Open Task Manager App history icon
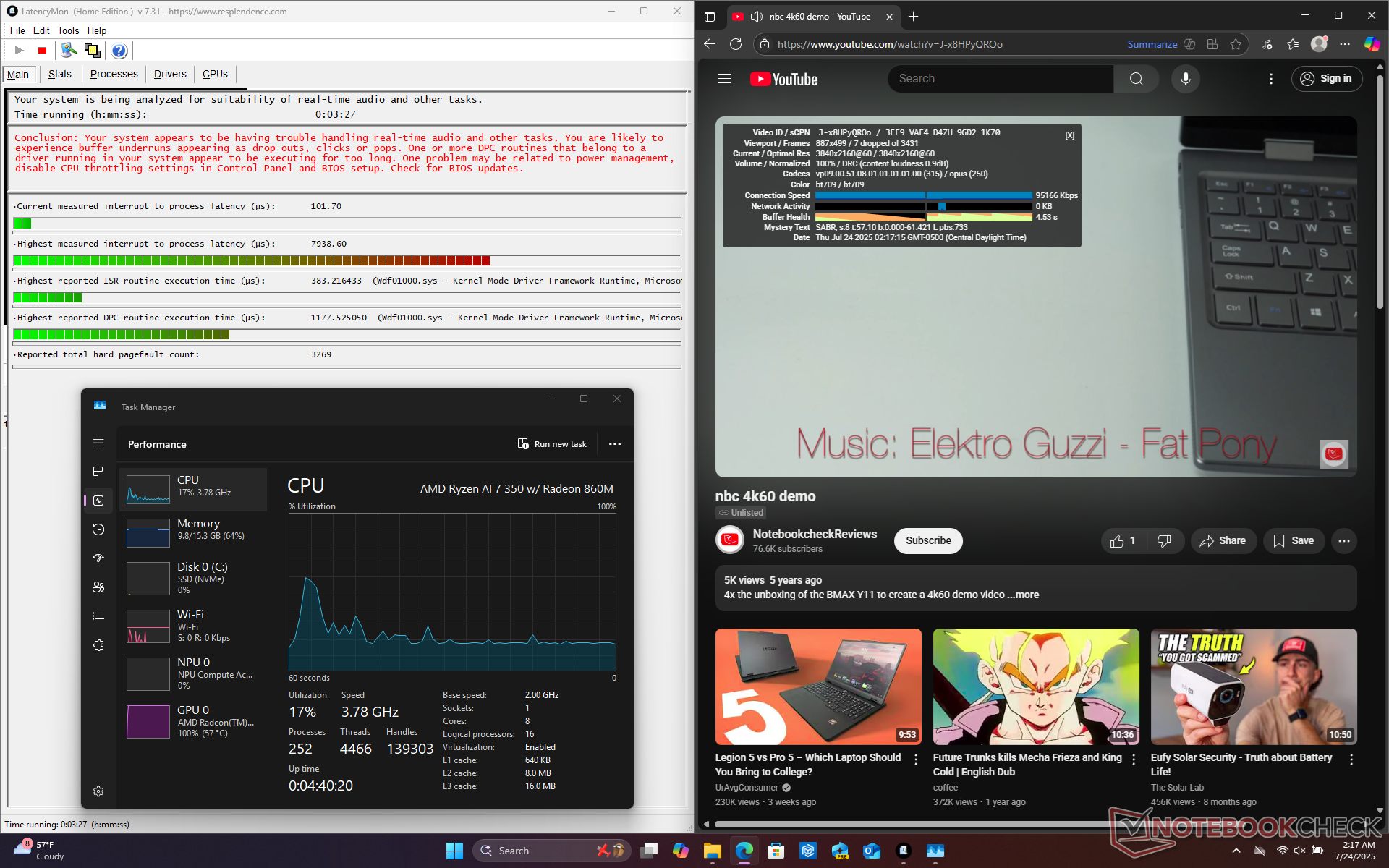 click(x=99, y=529)
